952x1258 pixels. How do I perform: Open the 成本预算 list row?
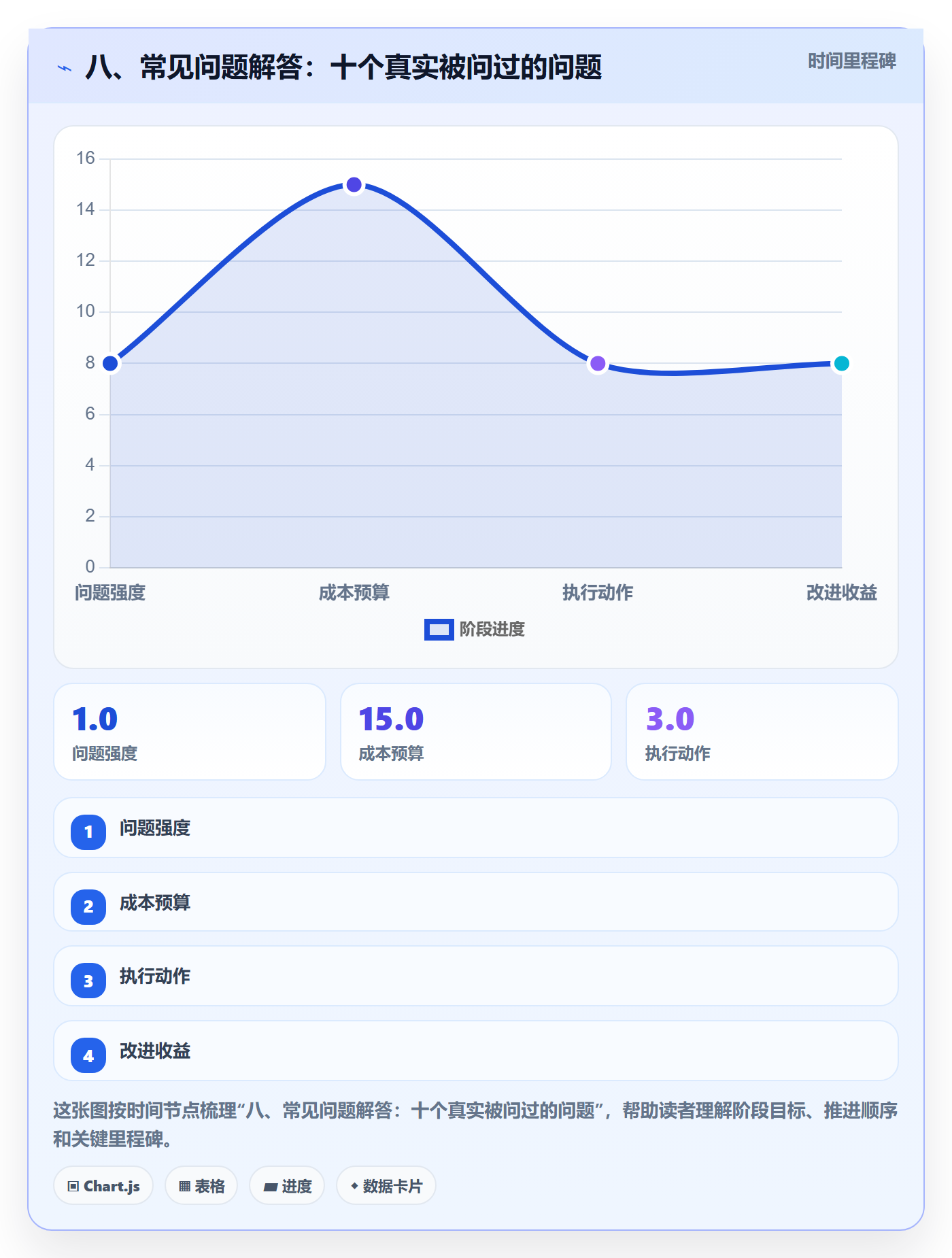476,902
